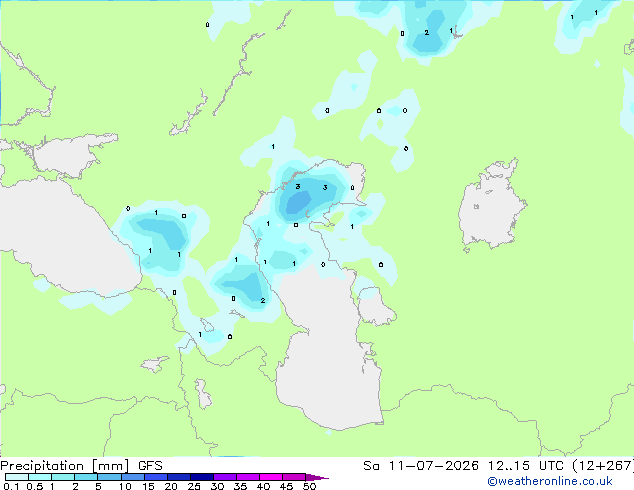Click the legend value label '0.1'

tap(12, 486)
